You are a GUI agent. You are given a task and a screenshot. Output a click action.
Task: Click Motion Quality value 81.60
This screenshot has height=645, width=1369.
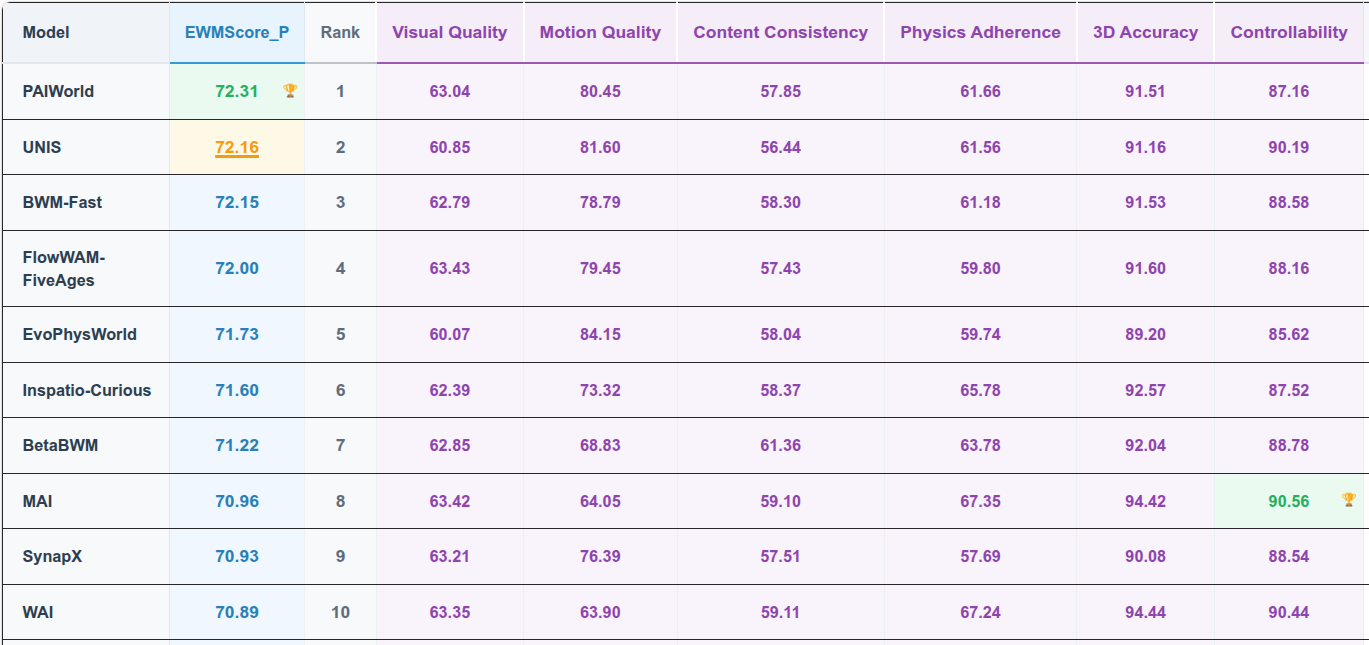click(600, 147)
